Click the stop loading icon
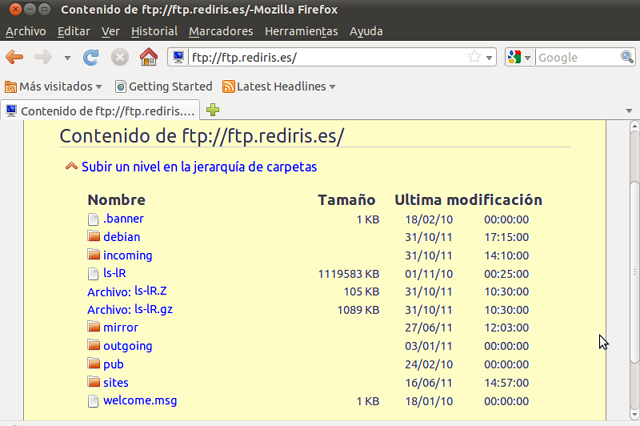640x426 pixels. tap(120, 57)
